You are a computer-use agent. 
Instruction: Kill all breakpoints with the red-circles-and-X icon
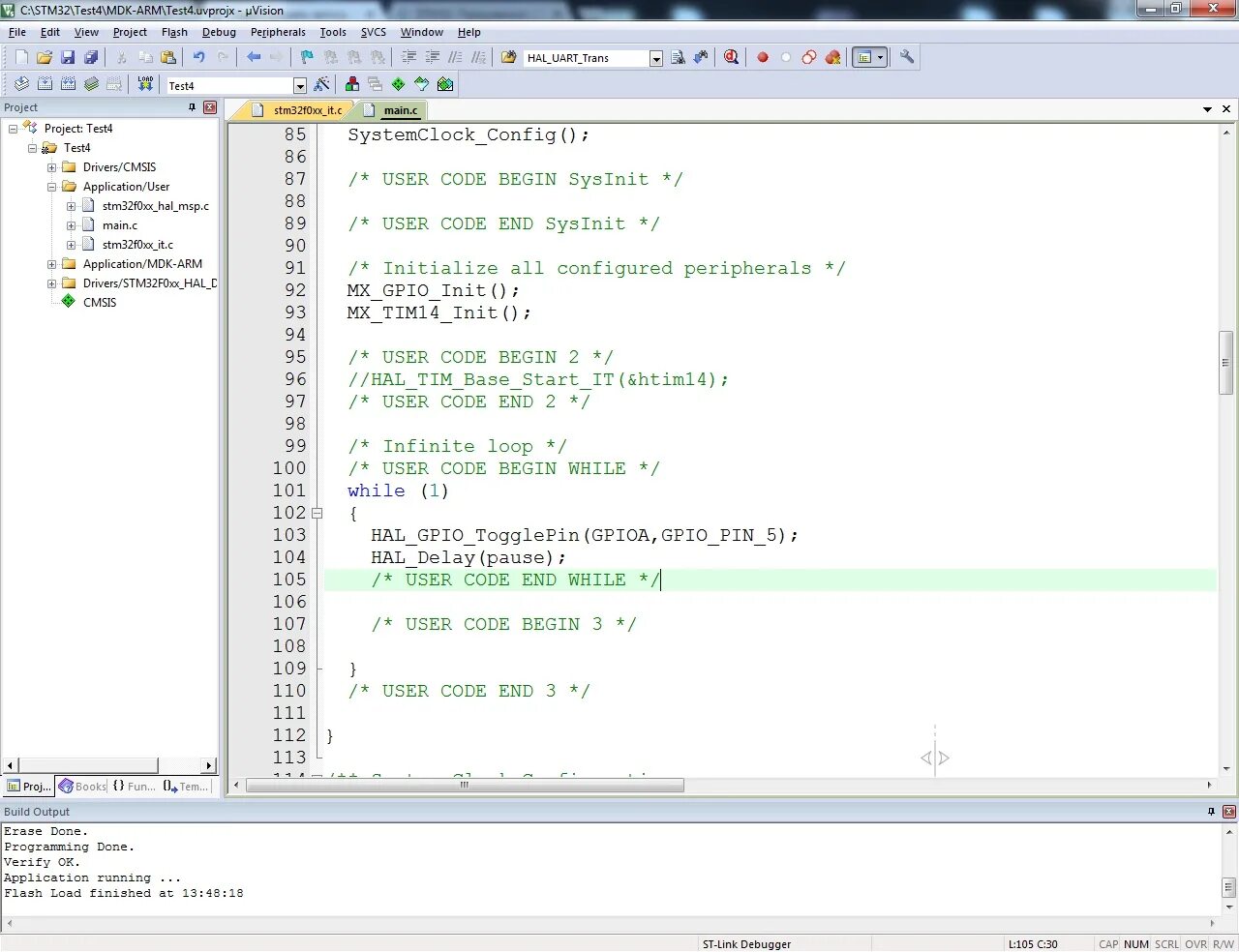tap(832, 57)
